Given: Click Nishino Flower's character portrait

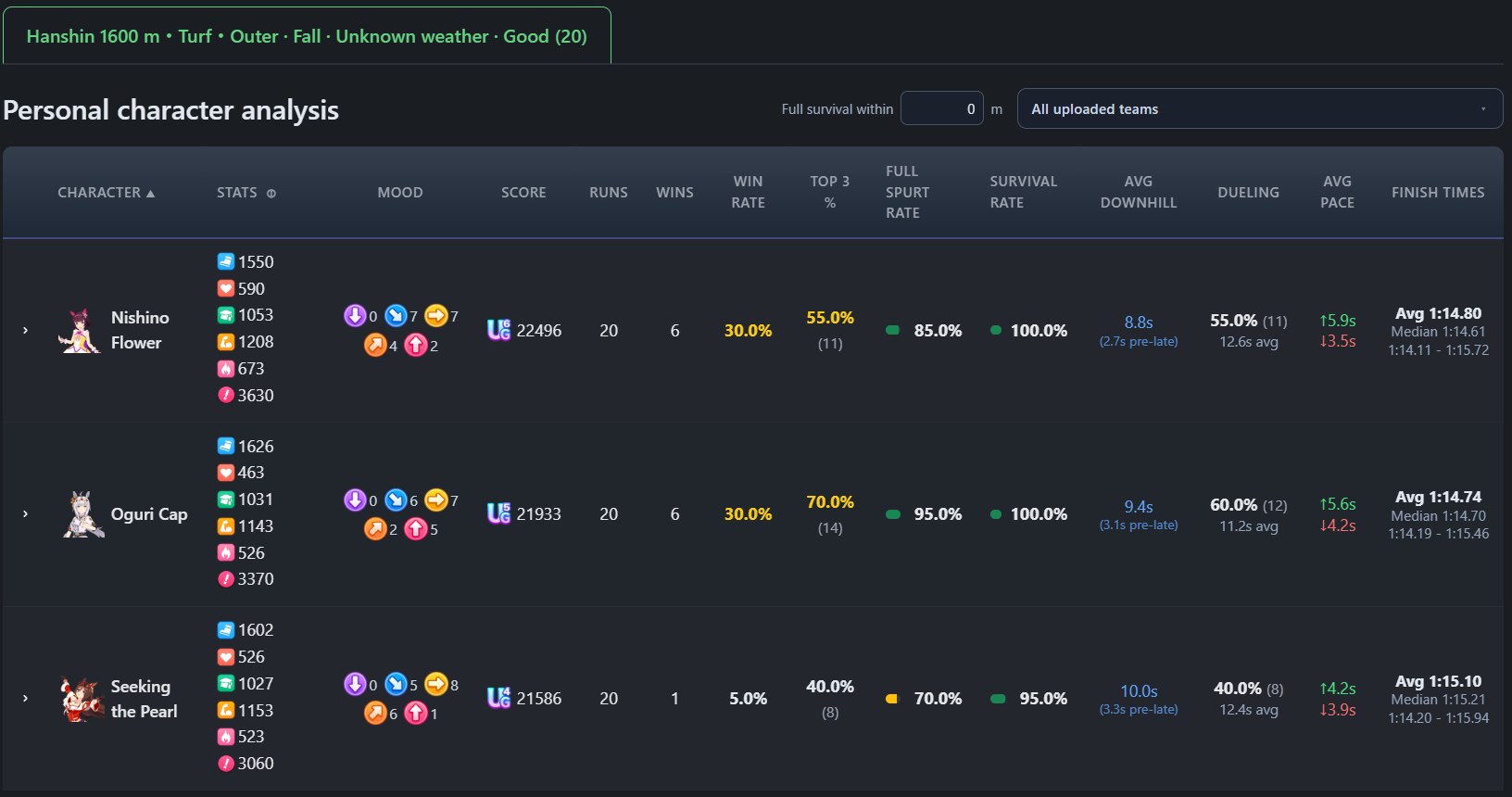Looking at the screenshot, I should [x=80, y=331].
